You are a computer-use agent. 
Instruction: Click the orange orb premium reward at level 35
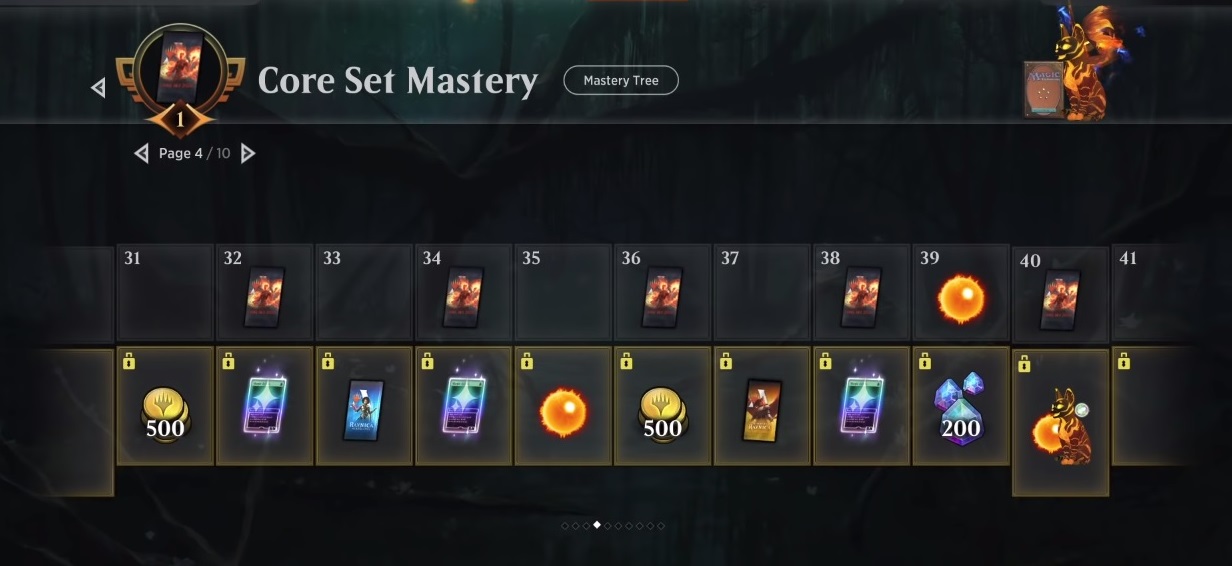tap(564, 411)
